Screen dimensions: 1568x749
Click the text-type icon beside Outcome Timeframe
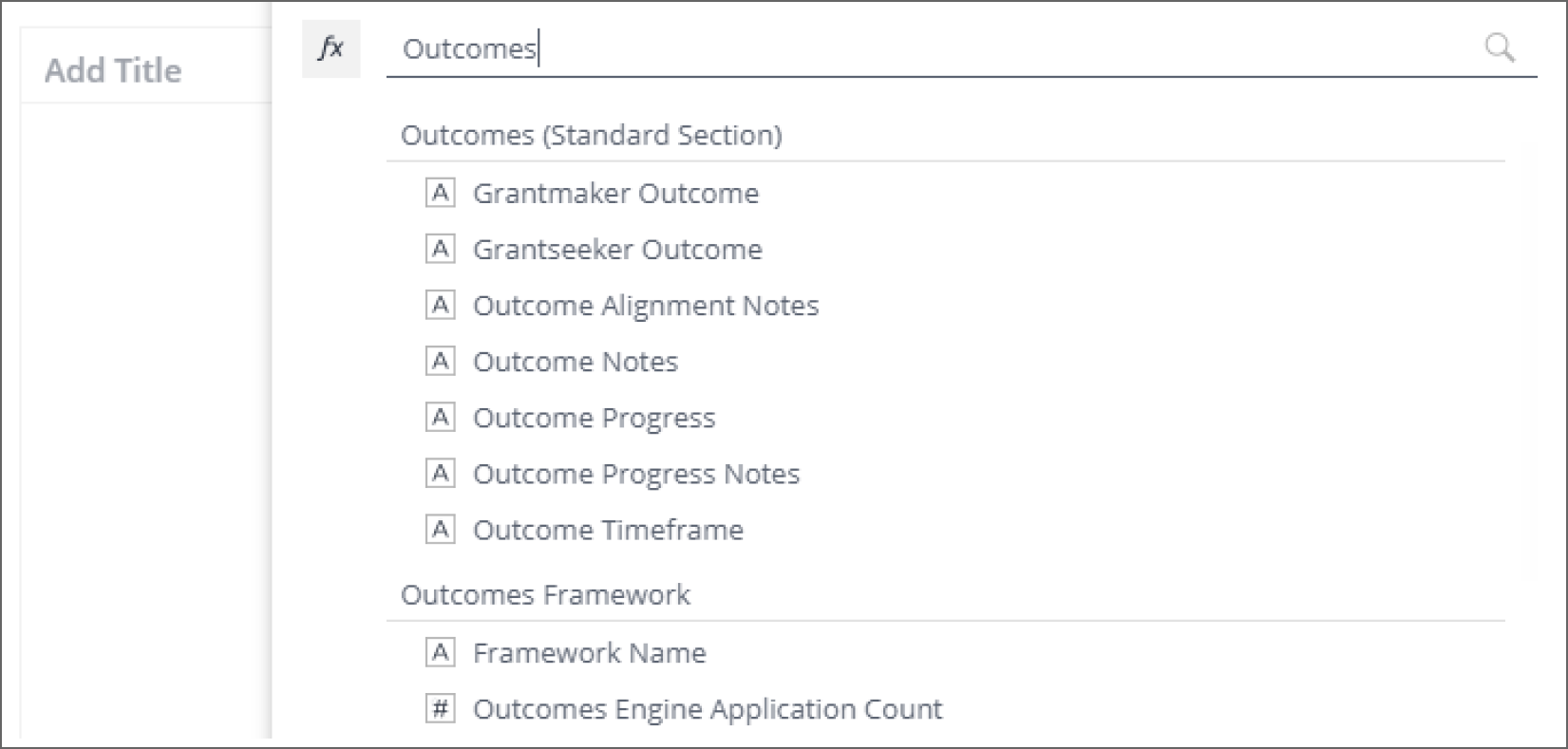440,529
